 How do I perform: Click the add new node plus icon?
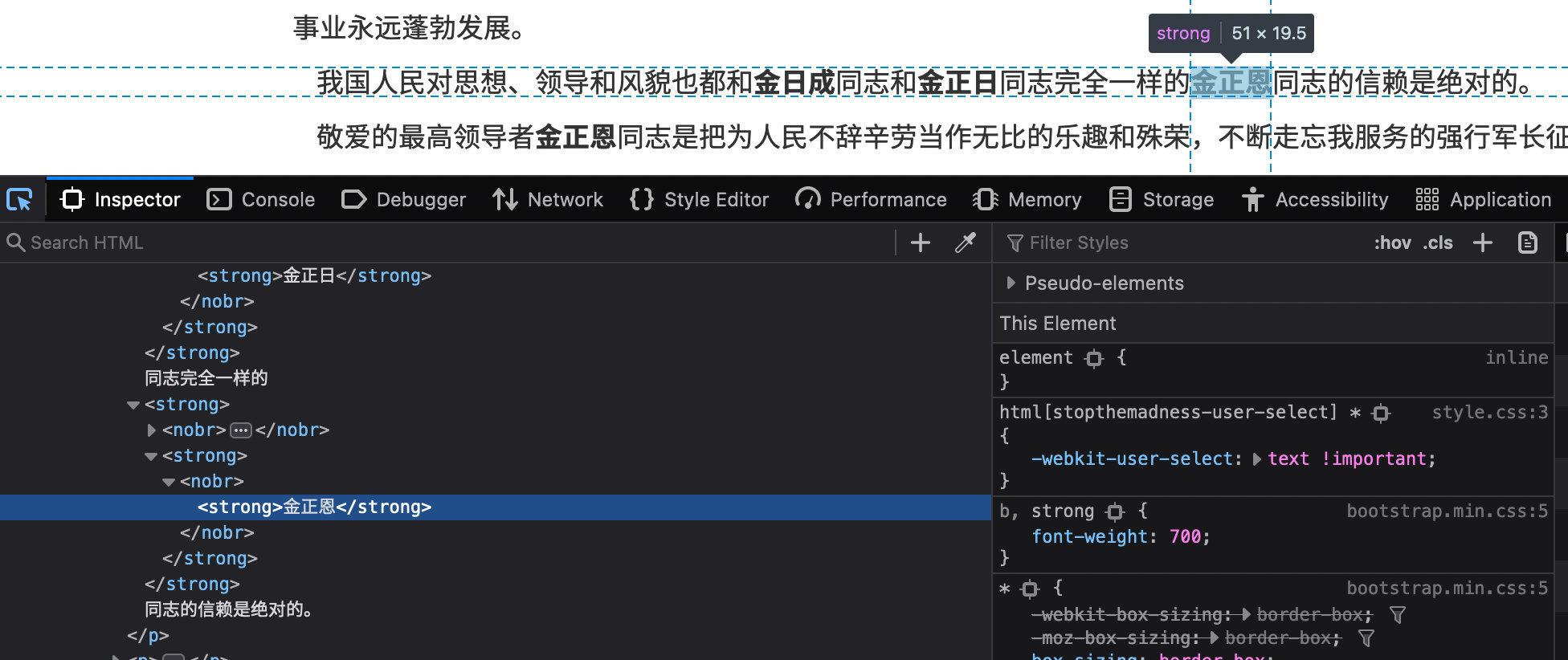tap(921, 242)
